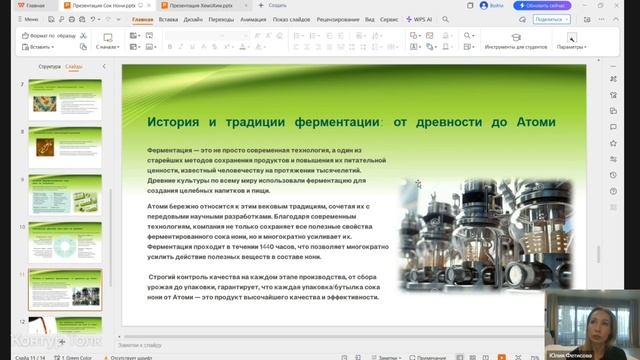The width and height of the screenshot is (640, 360).
Task: Open the 'Меню' hamburger menu
Action: click(x=28, y=19)
